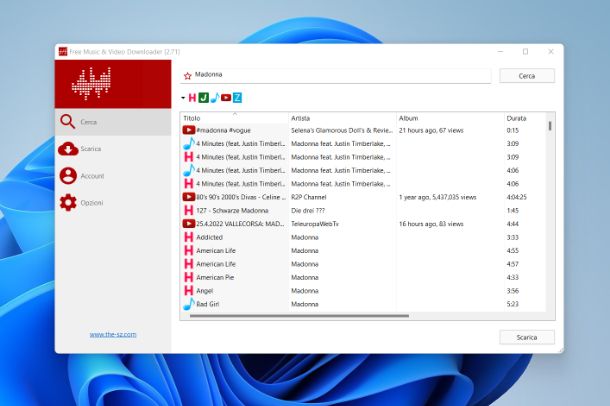610x406 pixels.
Task: Click the 5:23 duration cell
Action: pyautogui.click(x=513, y=304)
